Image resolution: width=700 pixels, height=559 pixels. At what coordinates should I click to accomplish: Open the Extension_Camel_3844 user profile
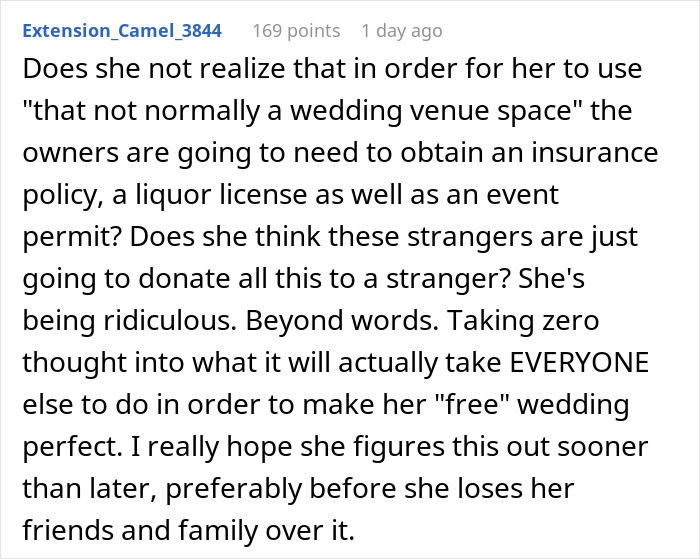click(x=120, y=31)
